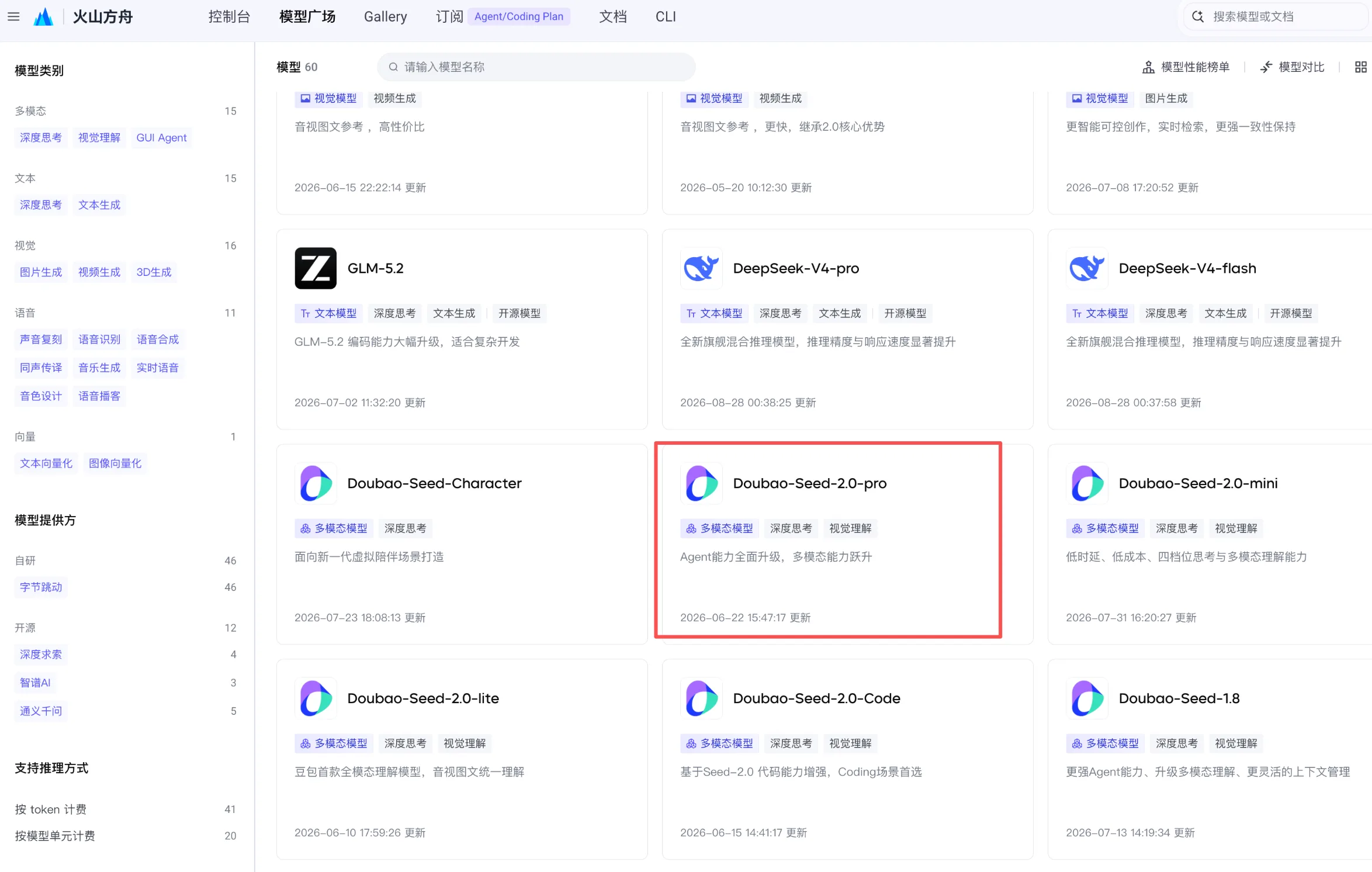
Task: Filter by 图片生成 tag
Action: [x=41, y=272]
